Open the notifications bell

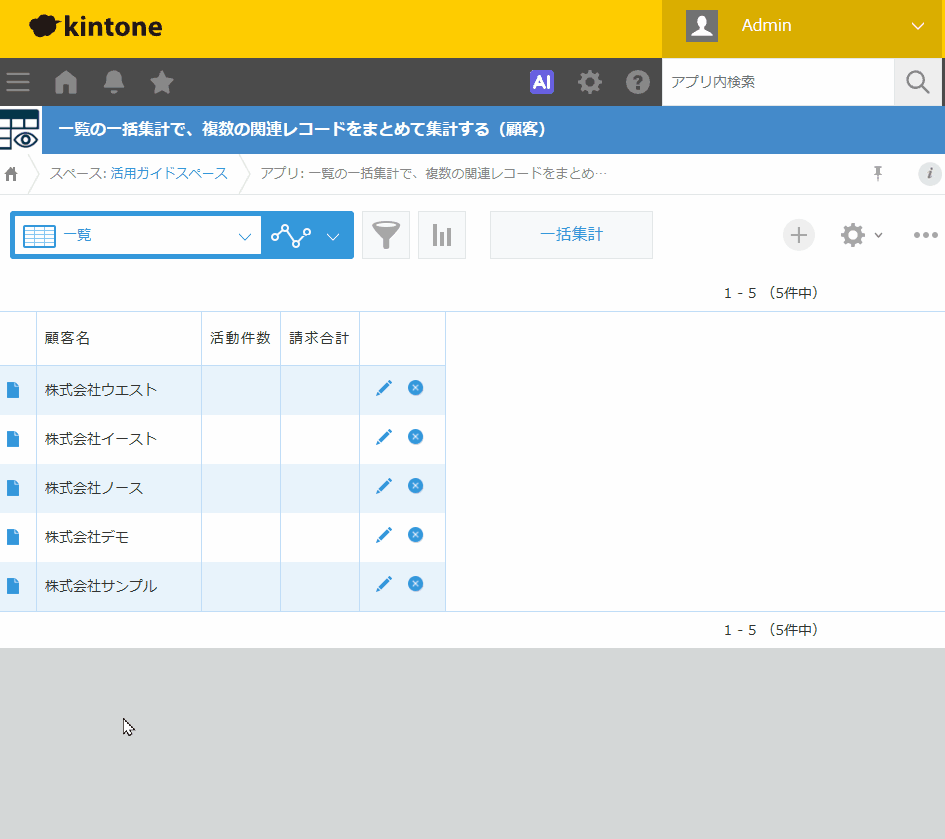pos(114,82)
